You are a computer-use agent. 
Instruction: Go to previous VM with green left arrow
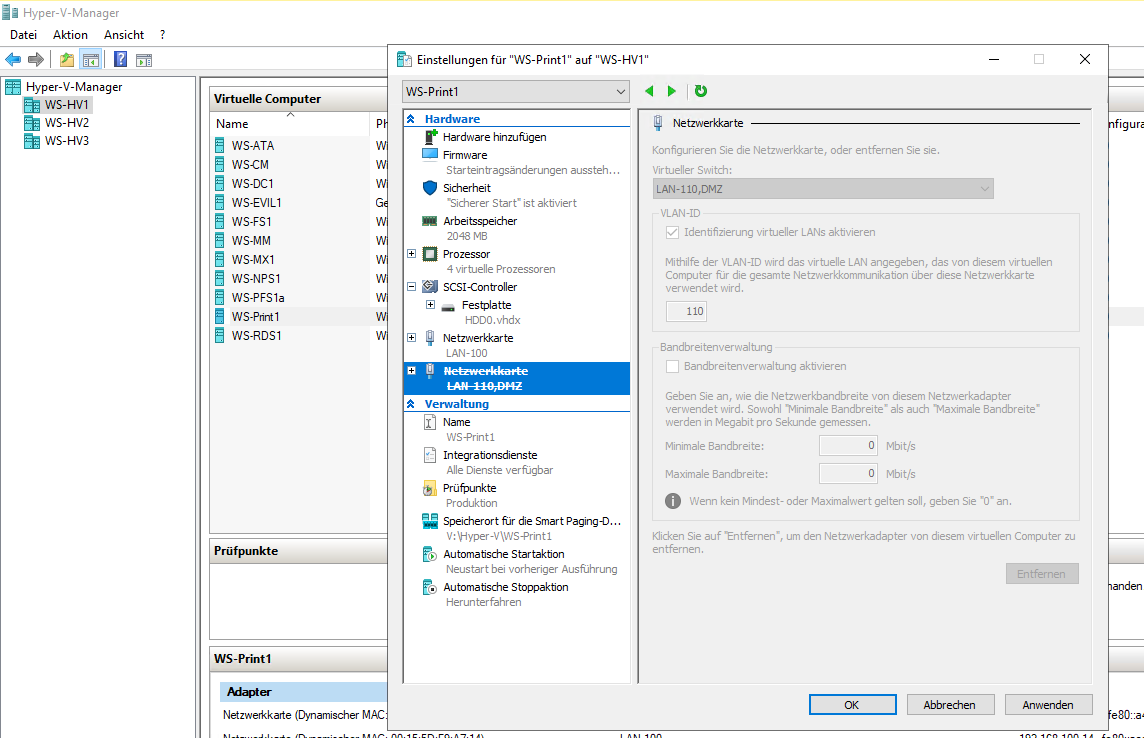point(649,91)
